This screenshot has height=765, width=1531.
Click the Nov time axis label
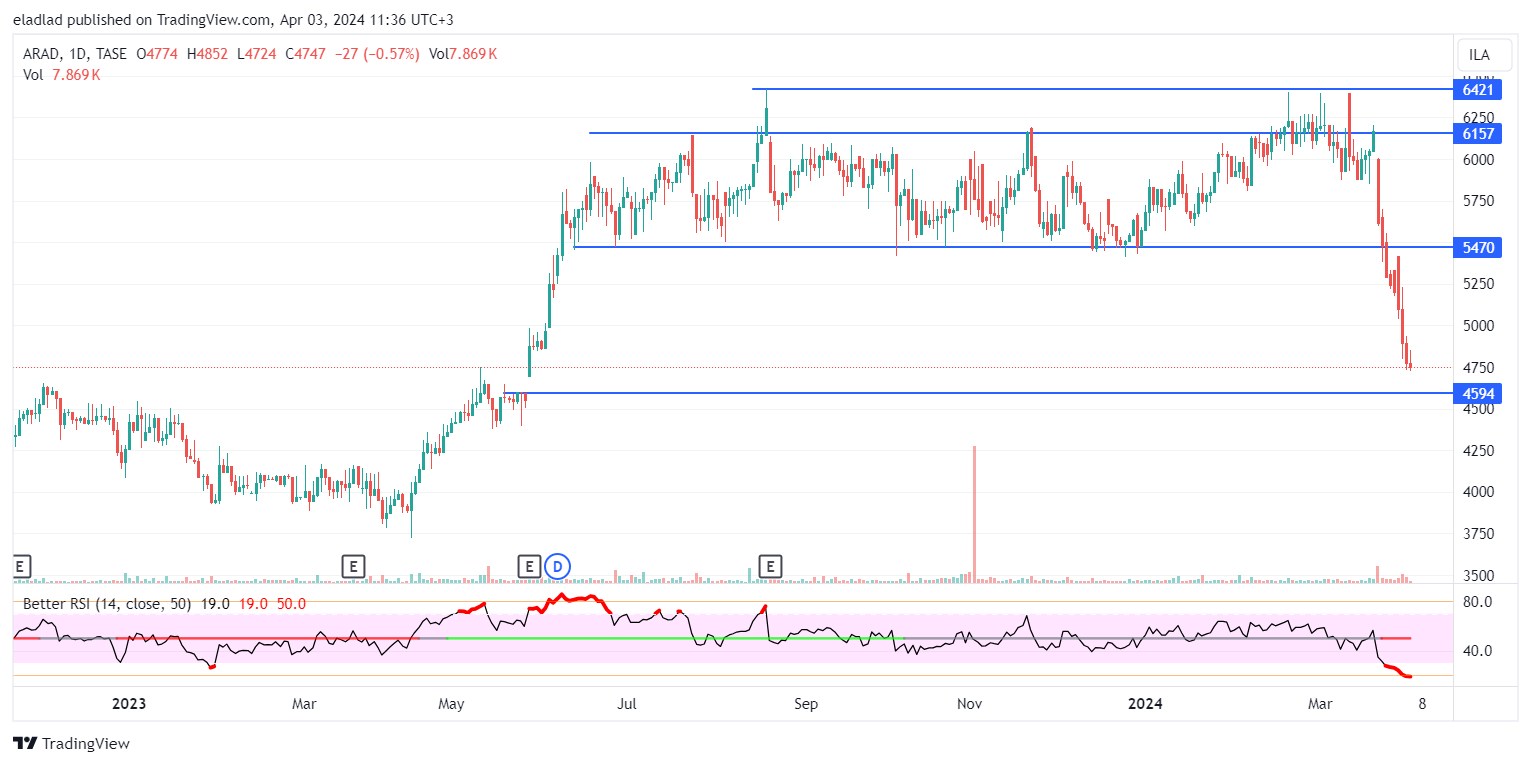(x=969, y=704)
